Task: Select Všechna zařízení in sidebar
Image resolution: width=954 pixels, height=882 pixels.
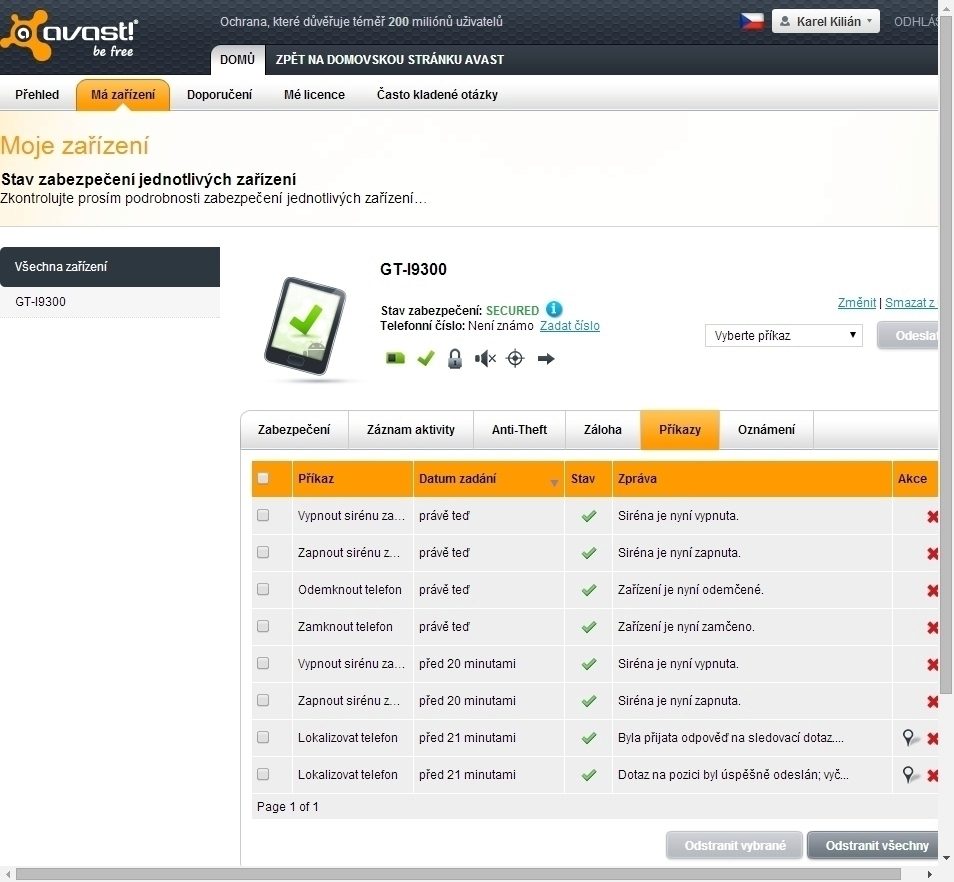Action: point(110,266)
